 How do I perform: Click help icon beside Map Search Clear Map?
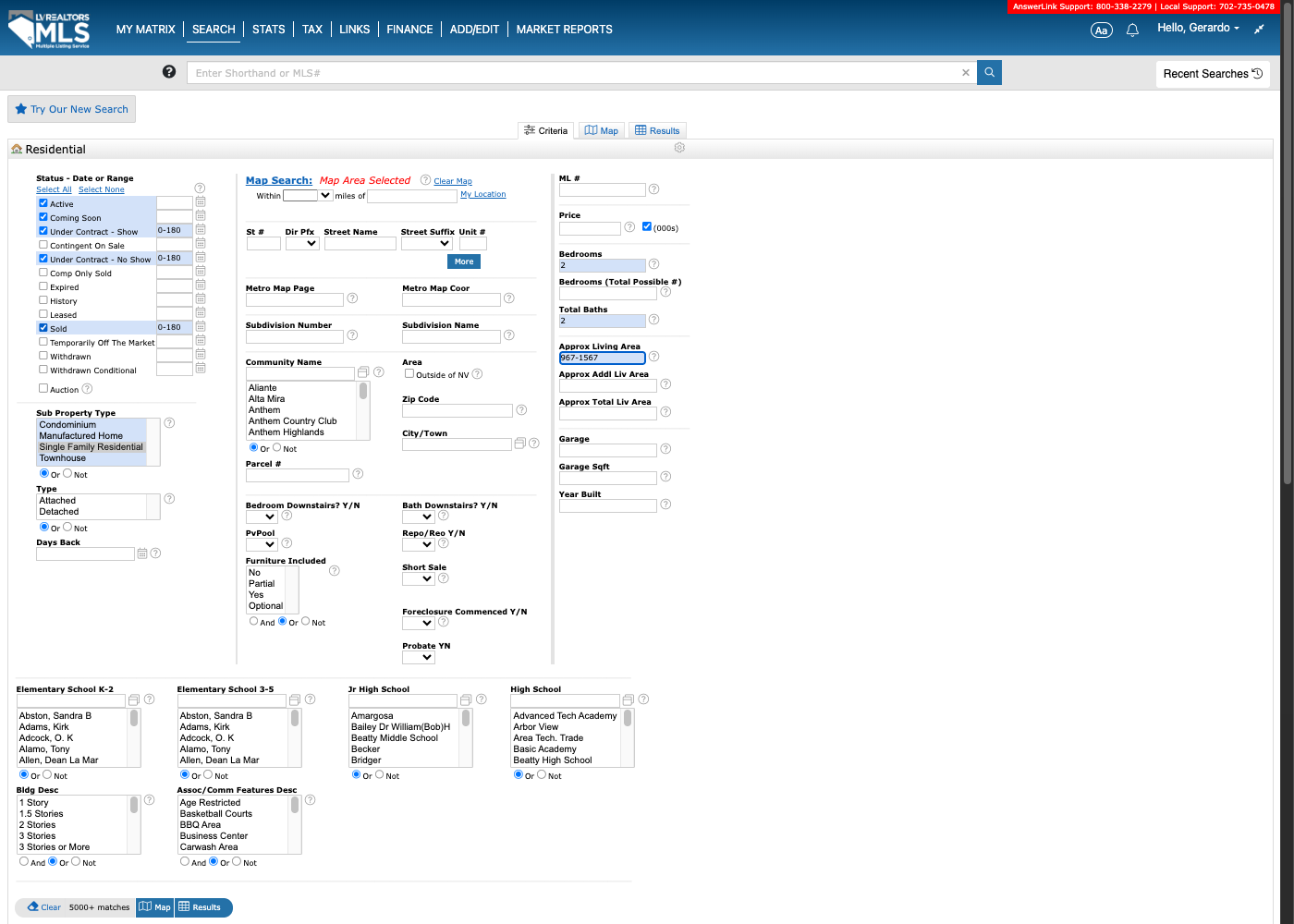pos(425,180)
